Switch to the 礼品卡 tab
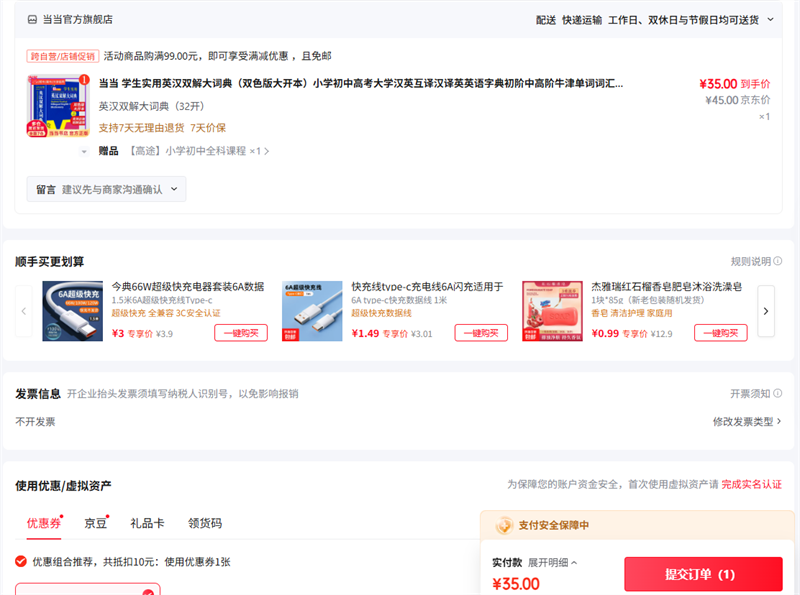This screenshot has width=800, height=595. pyautogui.click(x=147, y=523)
